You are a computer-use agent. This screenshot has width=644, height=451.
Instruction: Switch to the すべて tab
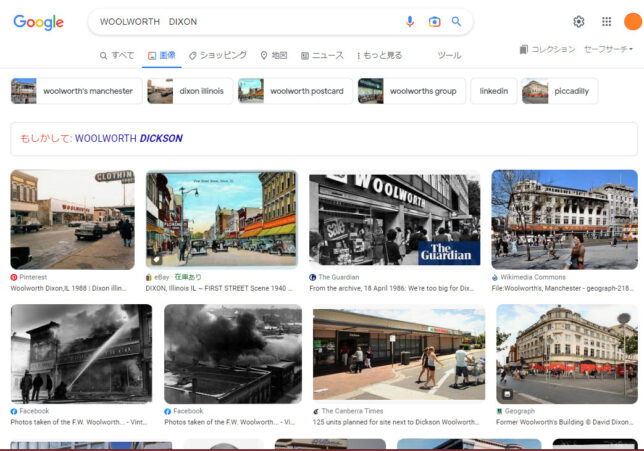[117, 55]
